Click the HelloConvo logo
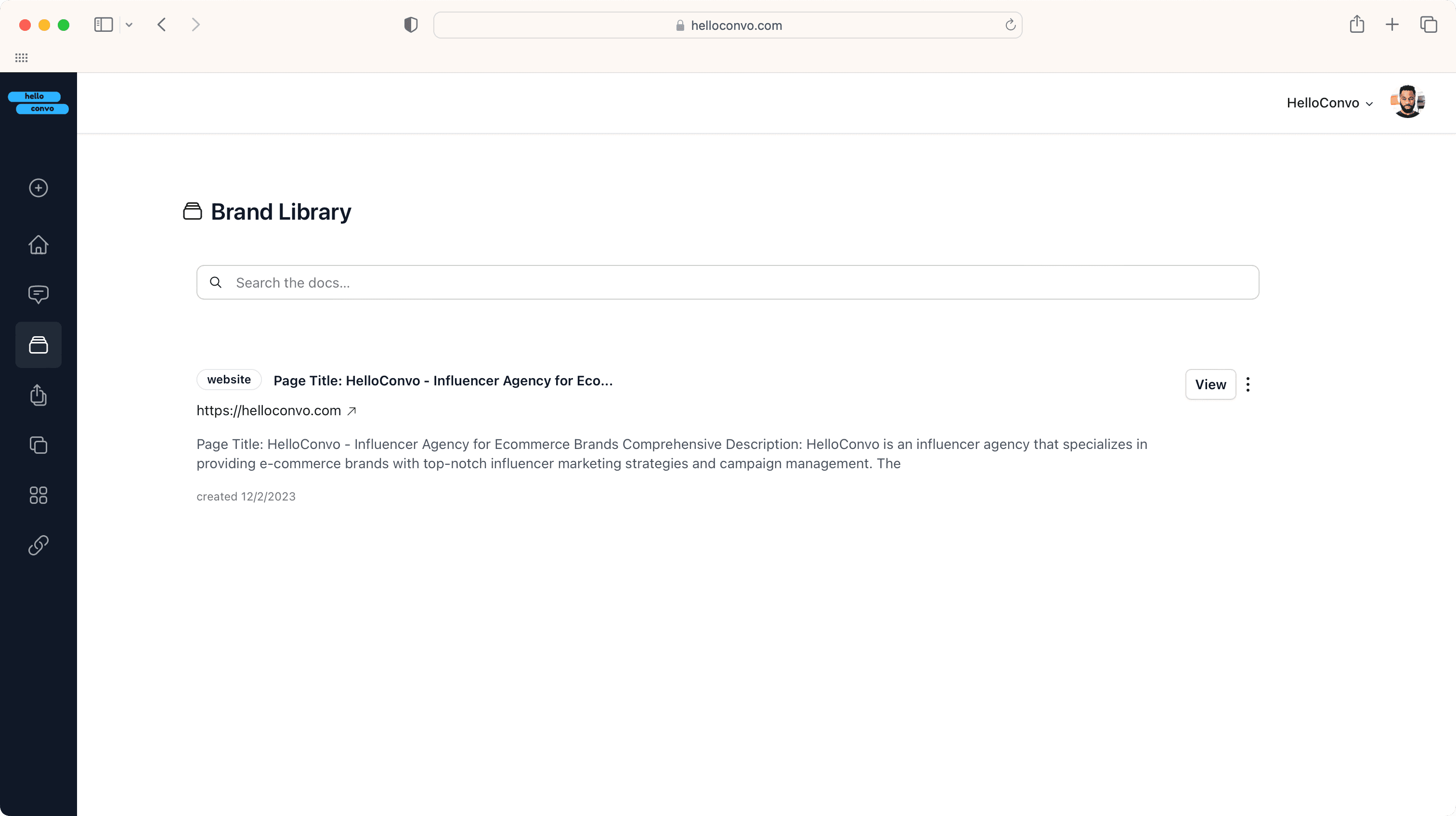 (39, 102)
